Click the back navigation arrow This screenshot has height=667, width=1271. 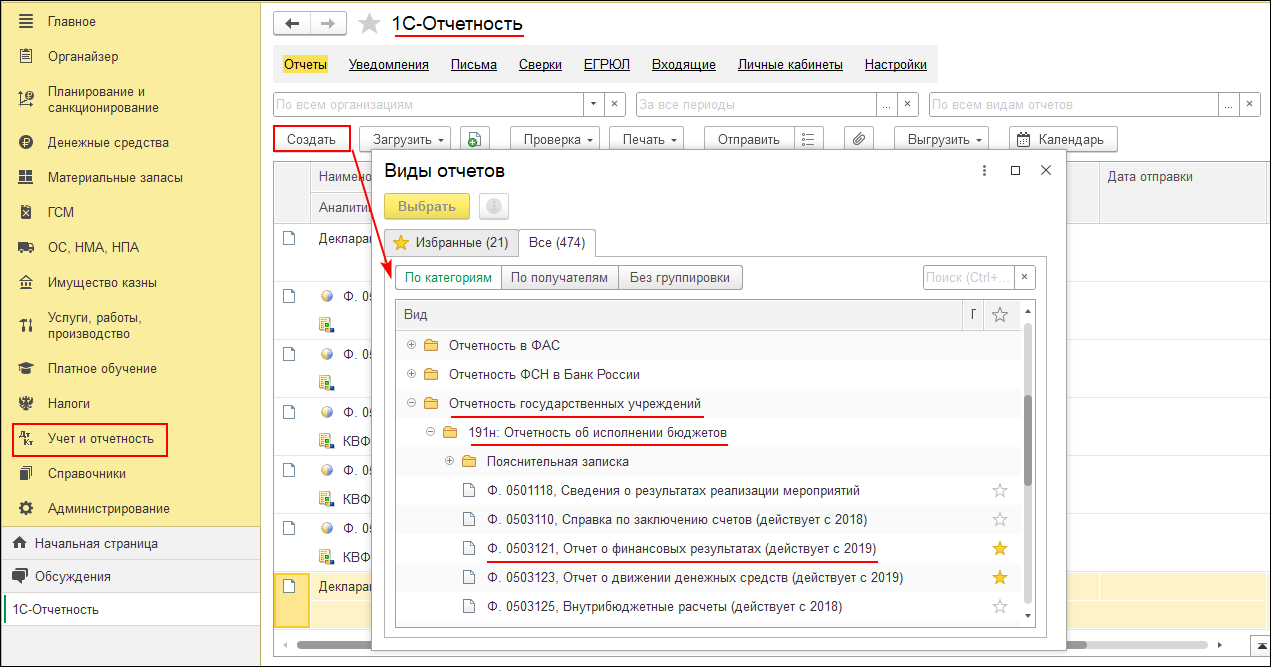[292, 23]
